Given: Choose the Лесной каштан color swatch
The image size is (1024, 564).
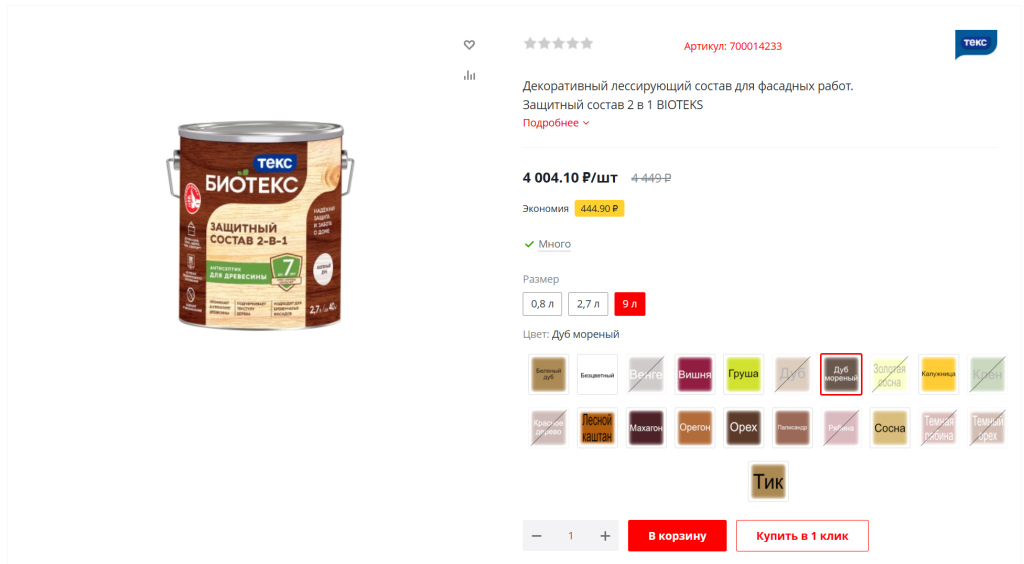Looking at the screenshot, I should pos(597,428).
